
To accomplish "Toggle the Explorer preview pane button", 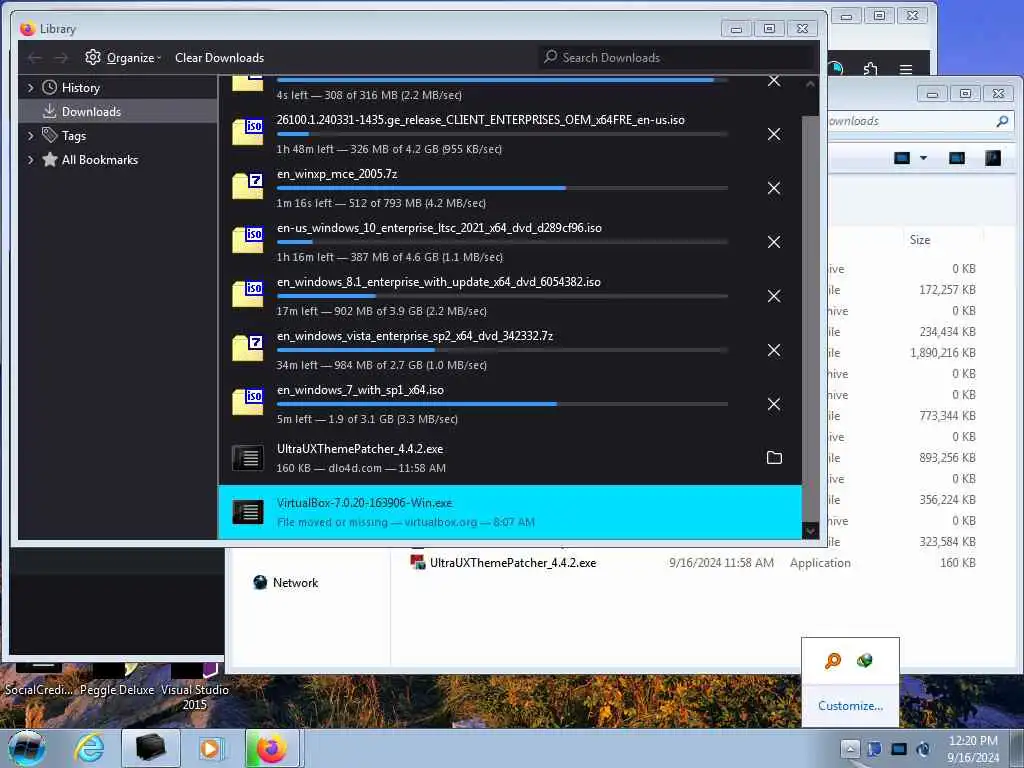I will pyautogui.click(x=957, y=158).
